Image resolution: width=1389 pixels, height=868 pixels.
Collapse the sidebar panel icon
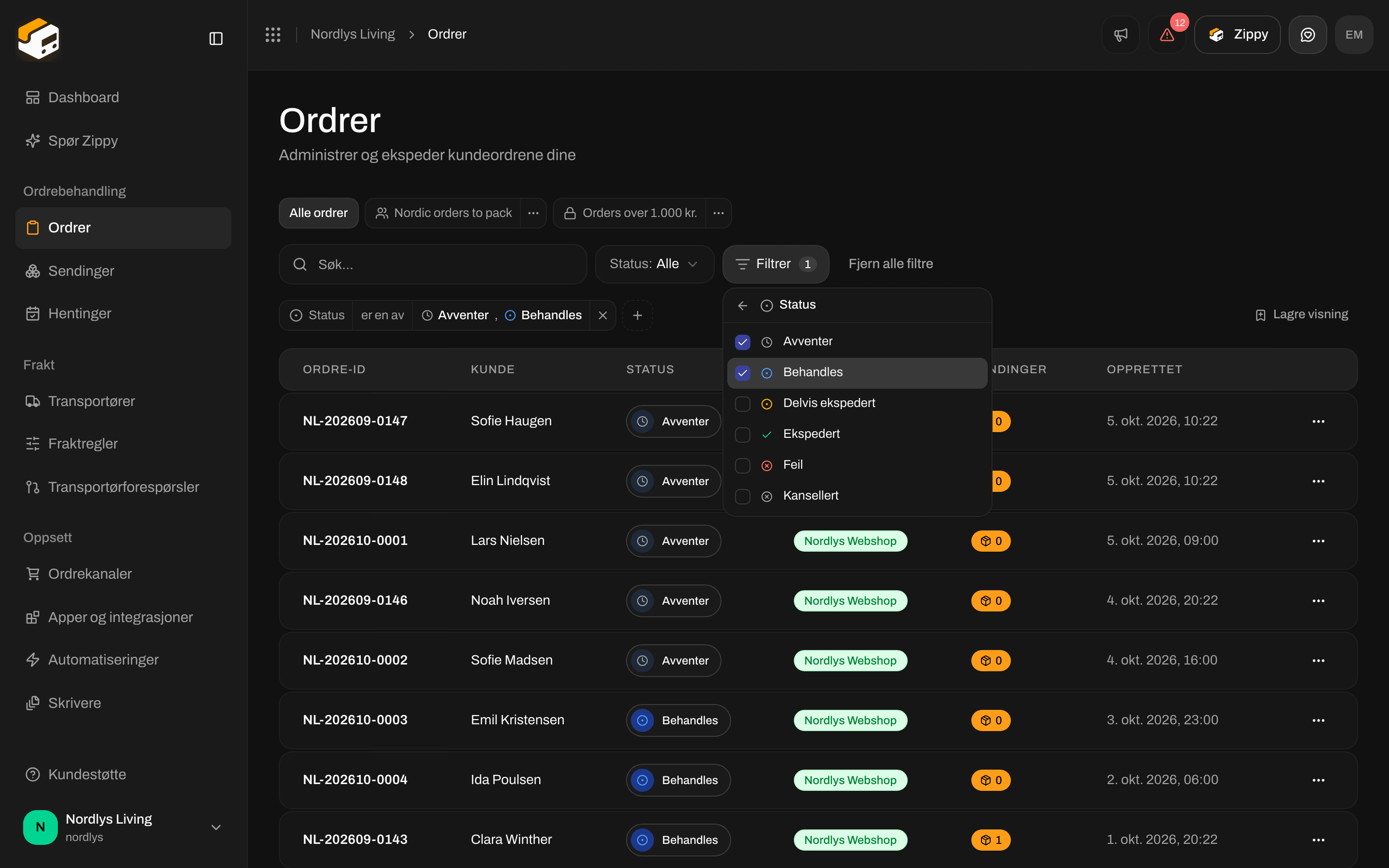[216, 39]
